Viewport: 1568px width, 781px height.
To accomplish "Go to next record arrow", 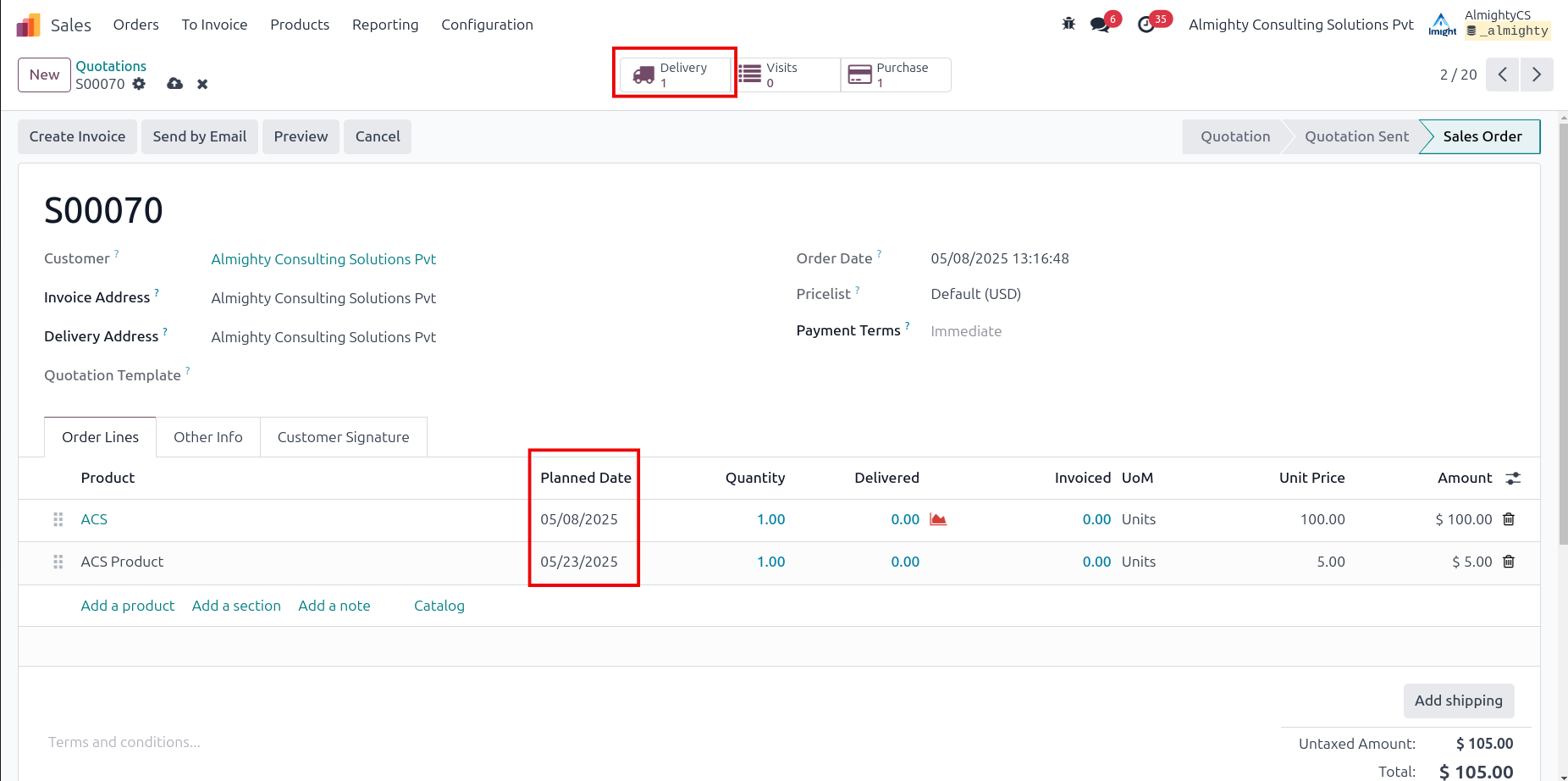I will pos(1536,75).
